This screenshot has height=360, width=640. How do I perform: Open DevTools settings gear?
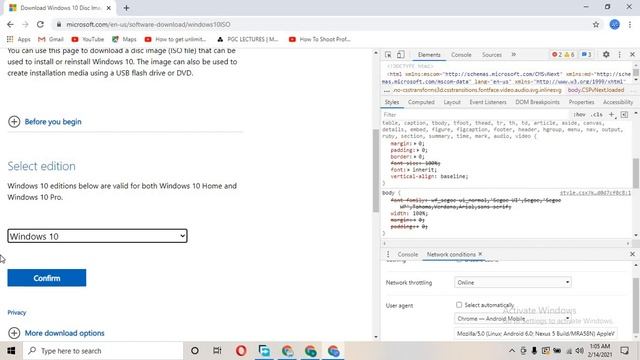(x=606, y=54)
